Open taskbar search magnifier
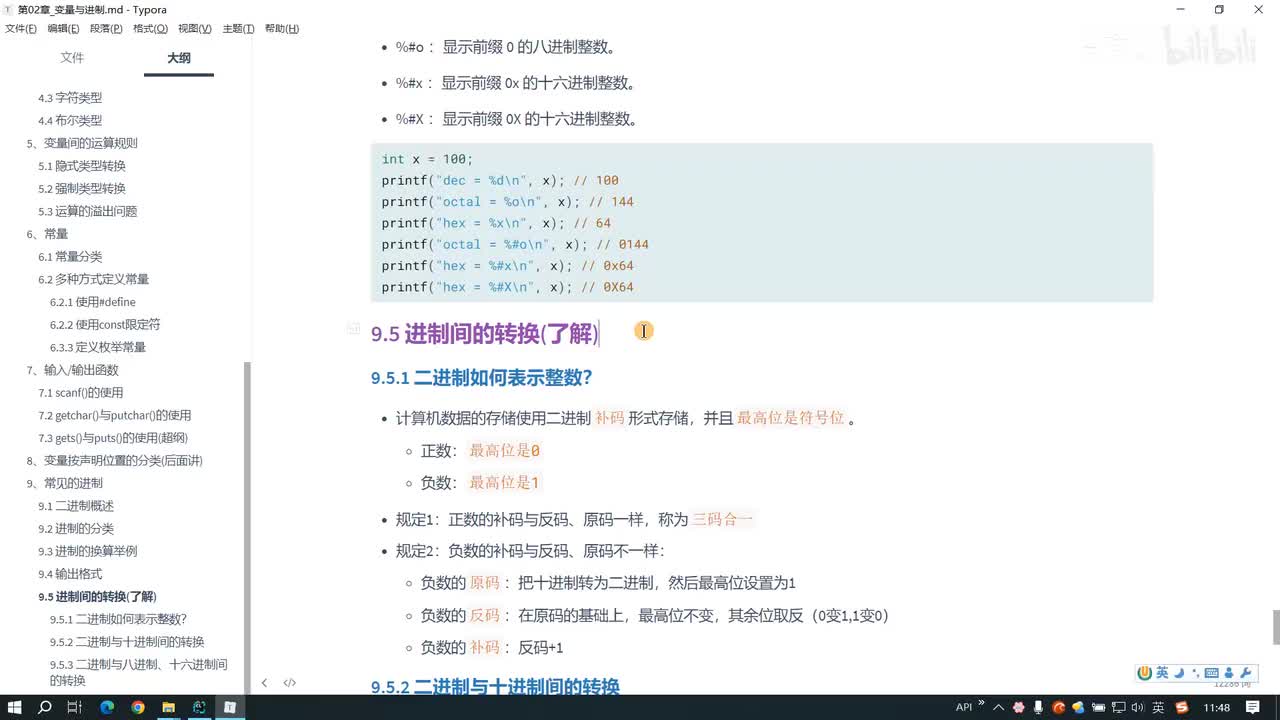 click(x=45, y=707)
